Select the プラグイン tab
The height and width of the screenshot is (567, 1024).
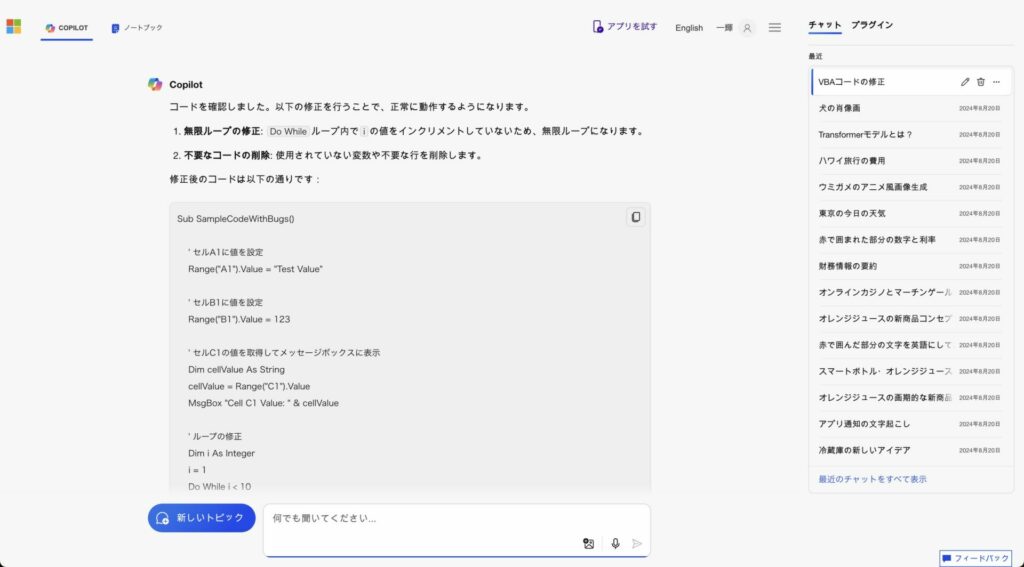point(872,25)
